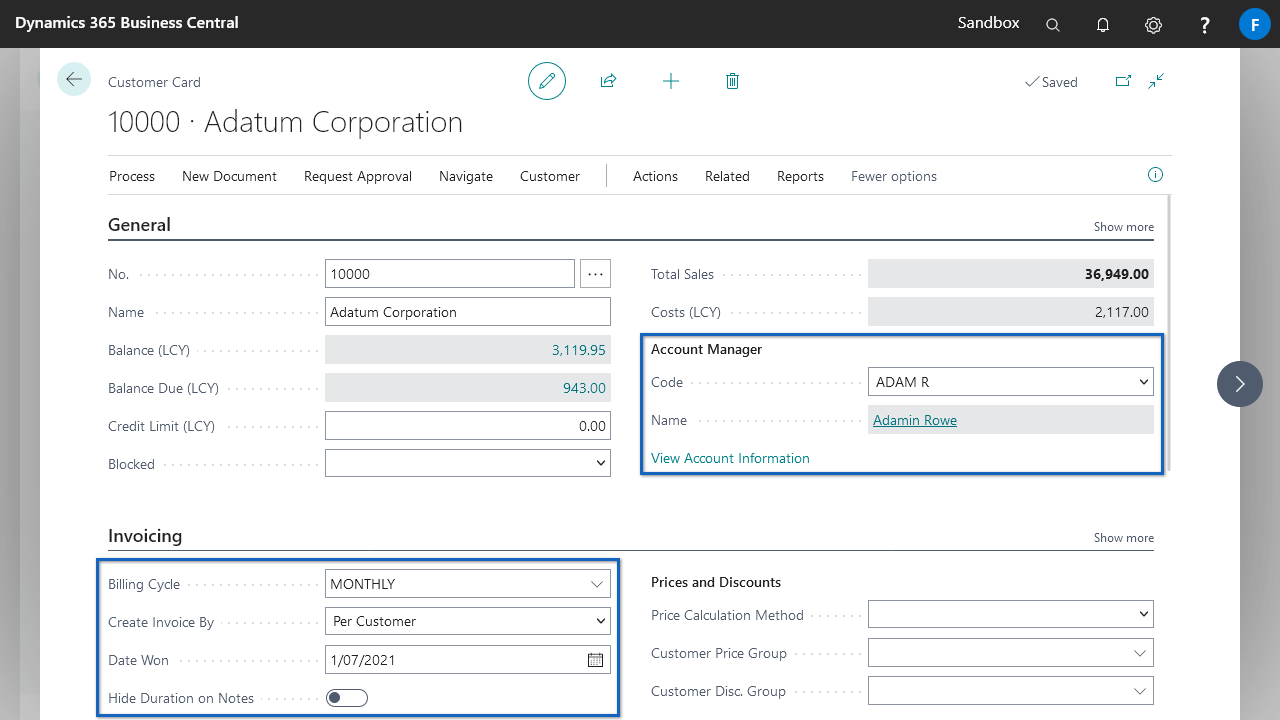The image size is (1280, 720).
Task: Open the Process menu
Action: coord(132,176)
